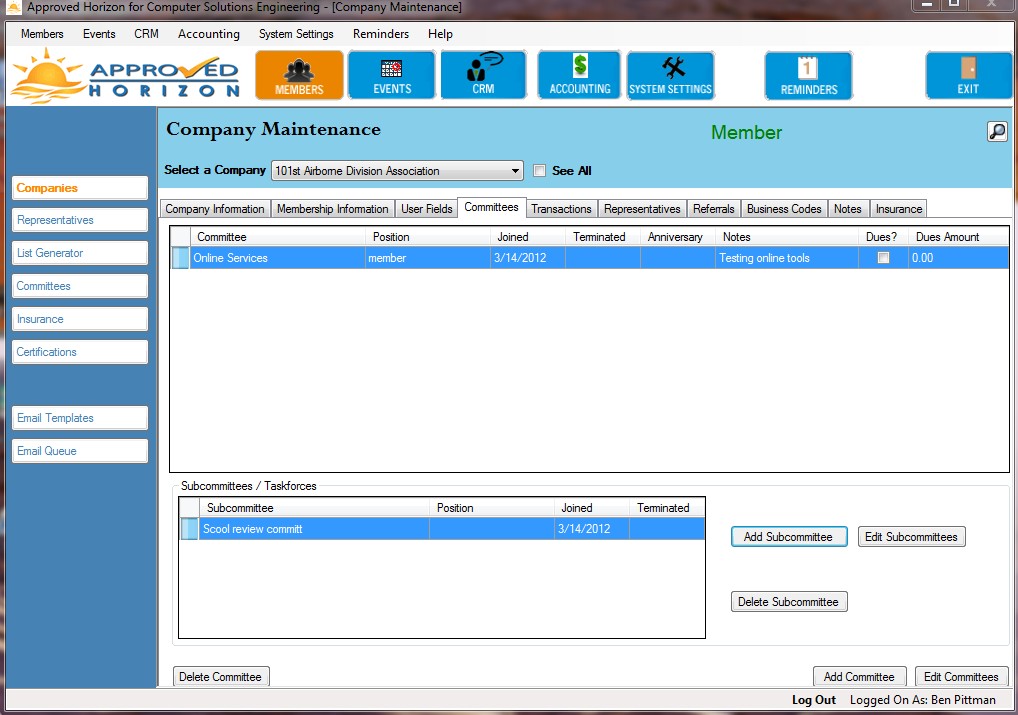Click the Committees Joined date 3/14/2012 cell
The image size is (1018, 715).
(x=528, y=258)
